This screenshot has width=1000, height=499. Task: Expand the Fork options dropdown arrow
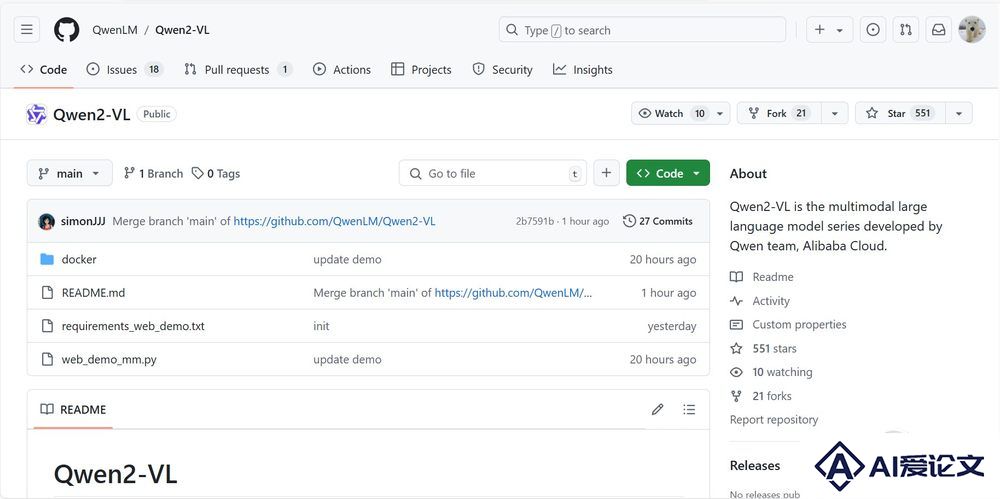[x=834, y=114]
